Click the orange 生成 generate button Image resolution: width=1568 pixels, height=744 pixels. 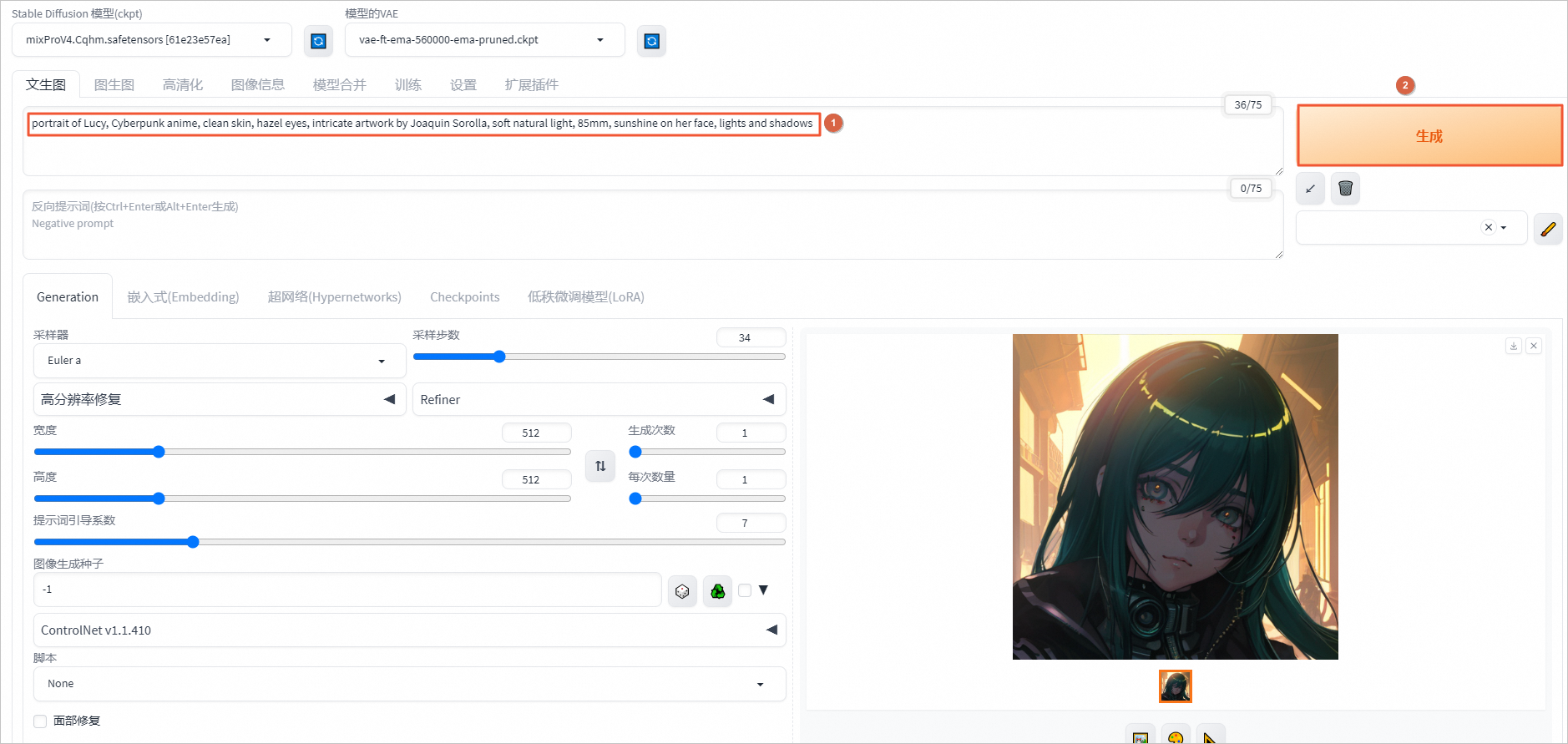[1429, 135]
